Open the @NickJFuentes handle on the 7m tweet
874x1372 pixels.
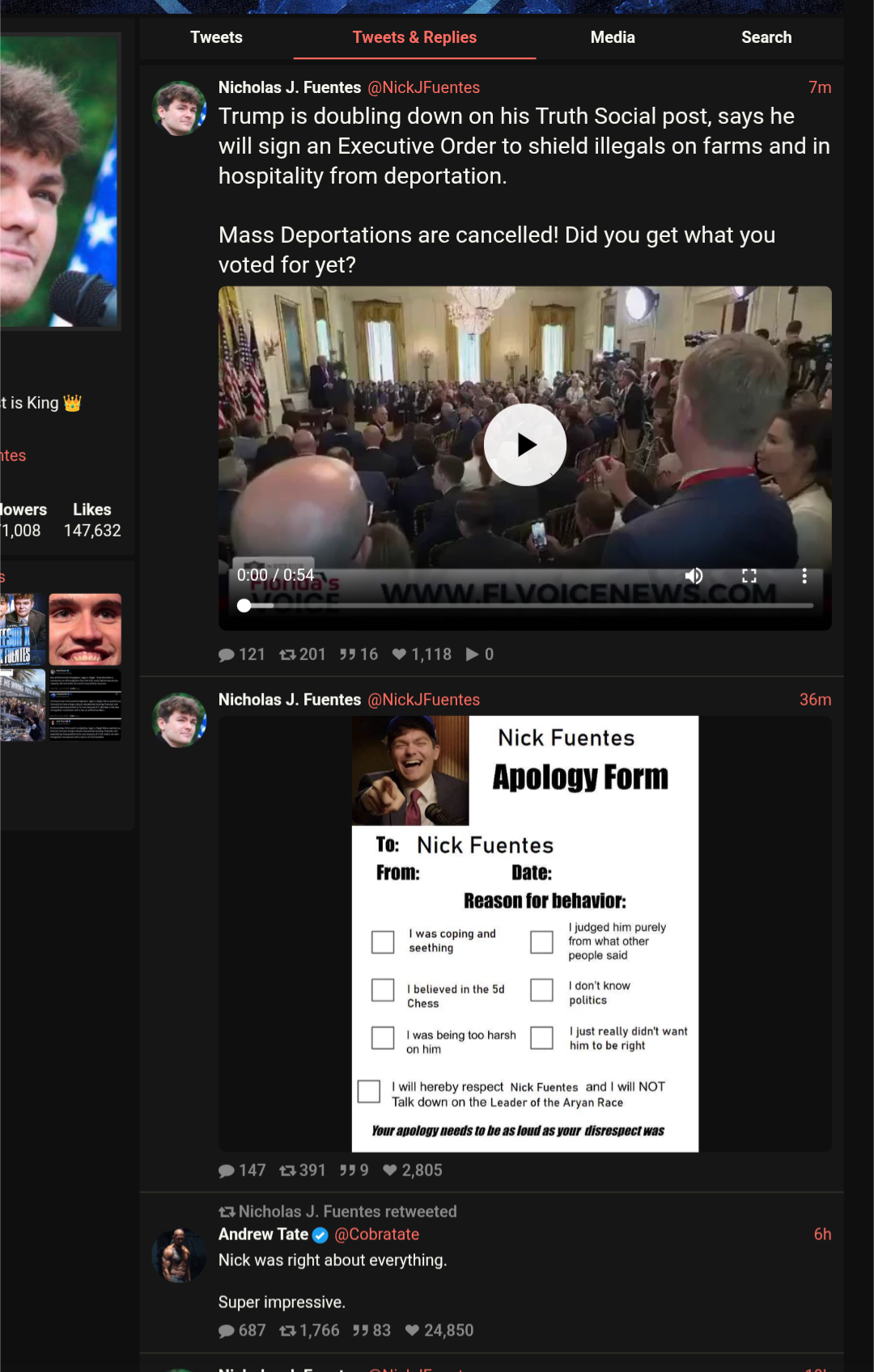[424, 87]
